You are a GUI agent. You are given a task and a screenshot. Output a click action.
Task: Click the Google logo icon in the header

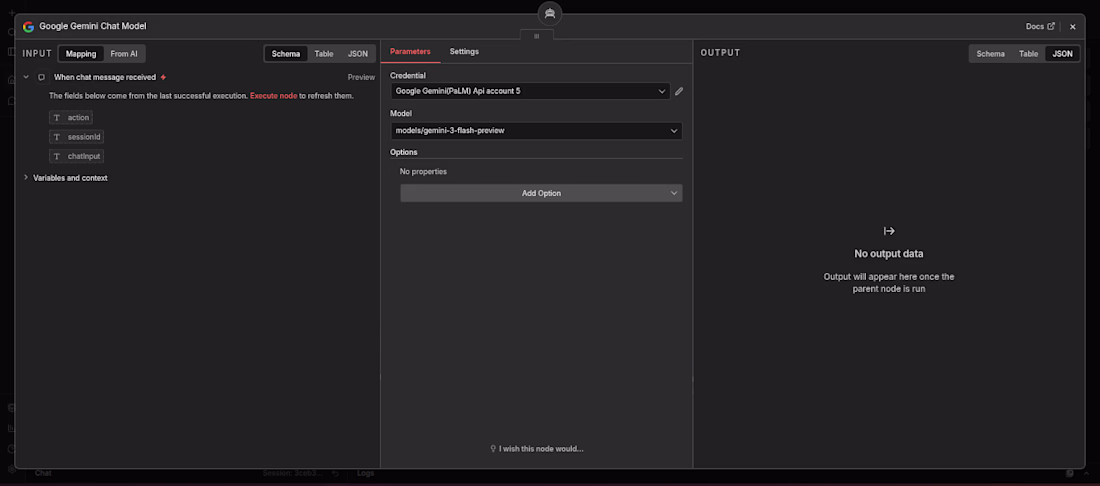28,27
